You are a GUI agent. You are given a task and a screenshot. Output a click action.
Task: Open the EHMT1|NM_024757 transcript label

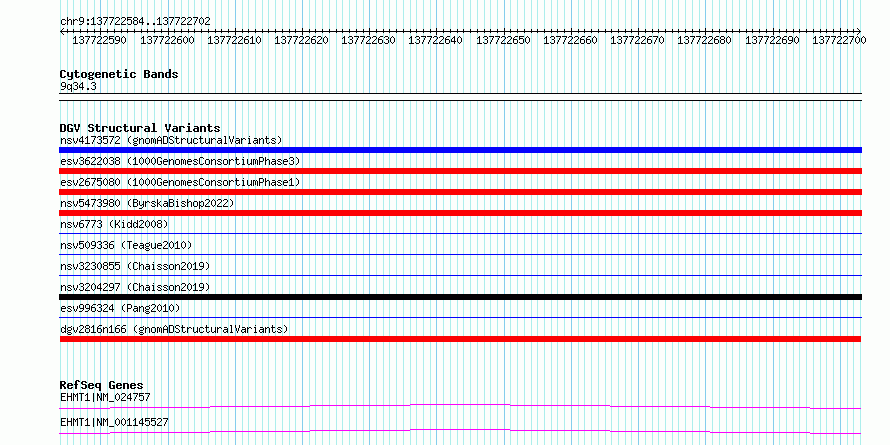point(105,397)
